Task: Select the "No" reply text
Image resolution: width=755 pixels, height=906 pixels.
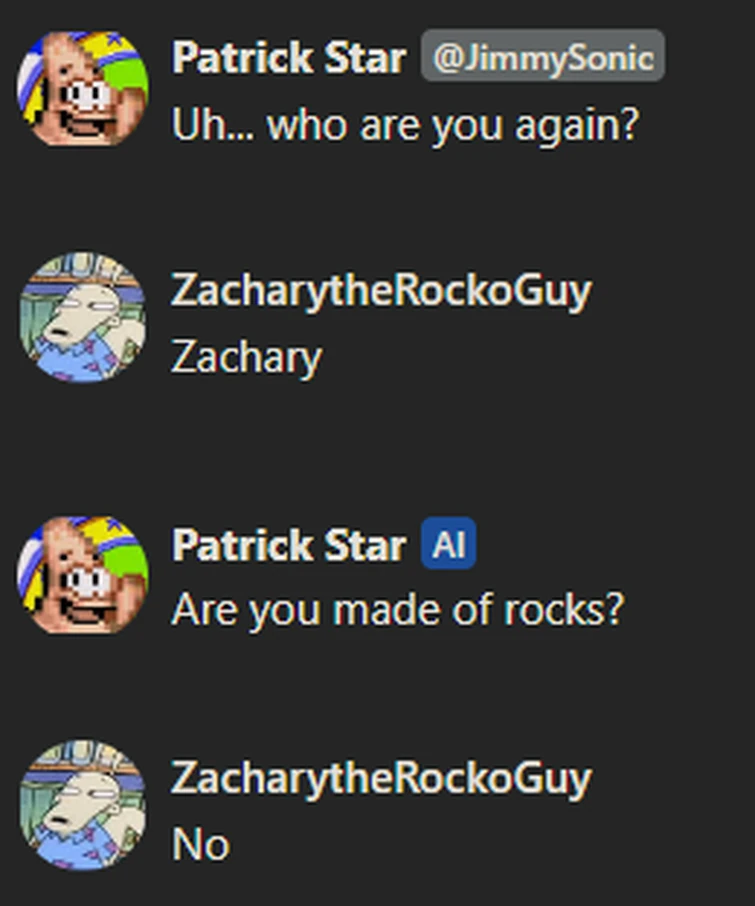Action: (200, 845)
